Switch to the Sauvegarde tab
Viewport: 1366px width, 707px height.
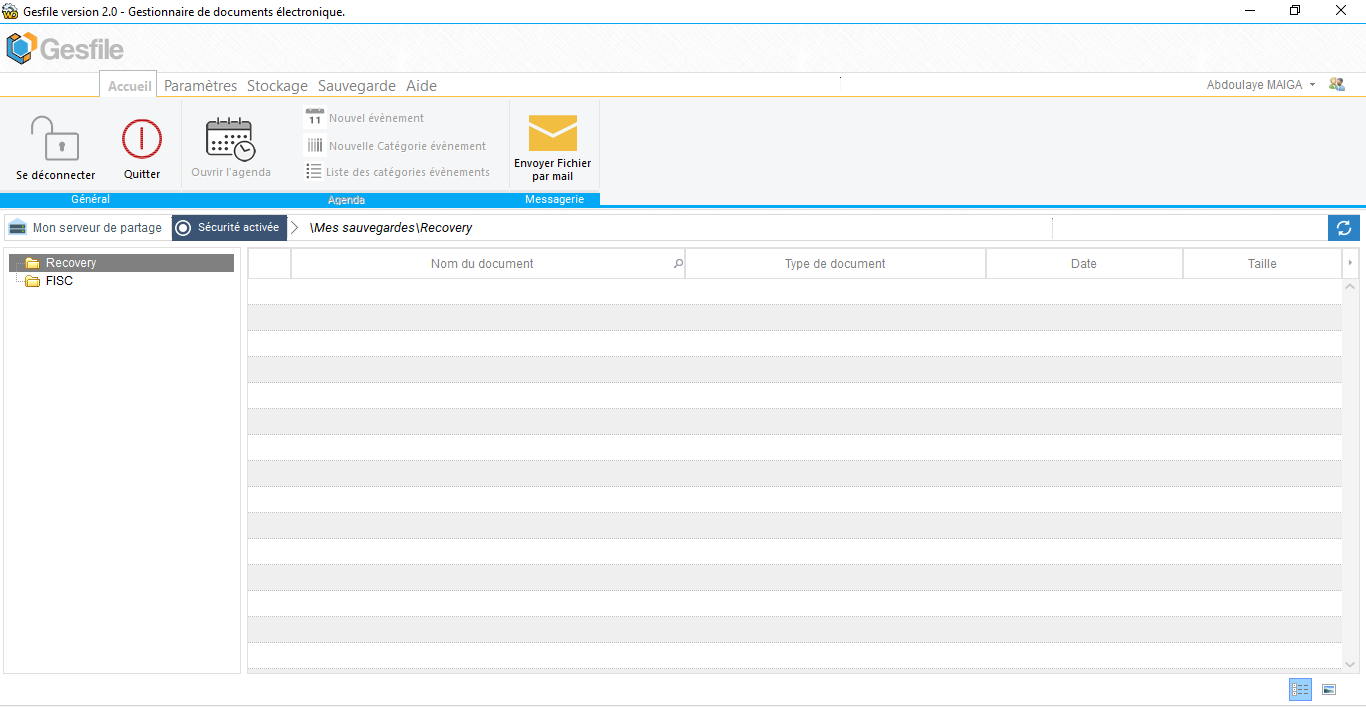click(356, 86)
